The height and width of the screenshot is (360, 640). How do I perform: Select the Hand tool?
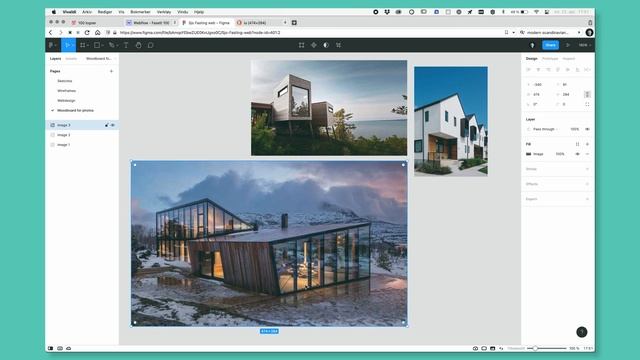(138, 45)
